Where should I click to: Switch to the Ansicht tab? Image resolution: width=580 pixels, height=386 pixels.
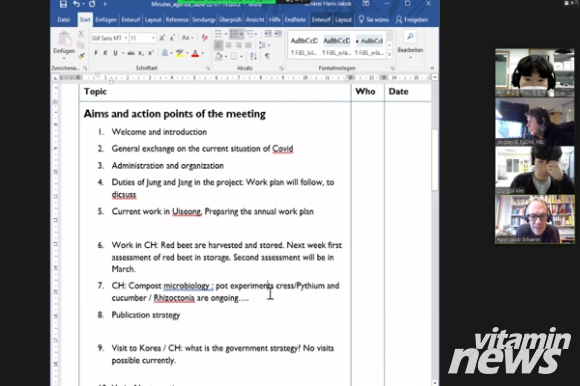click(255, 20)
